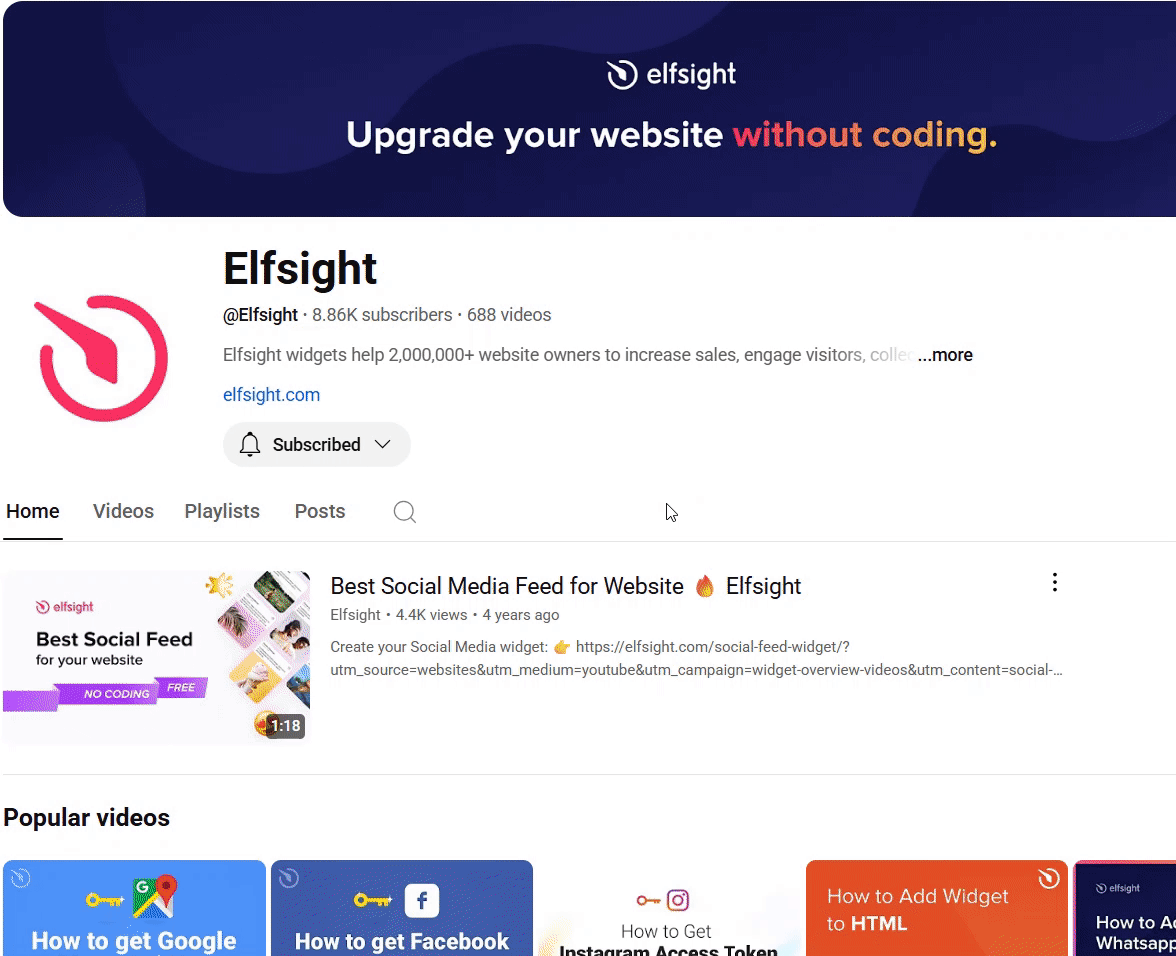Click the Instagram icon on the Access Token thumbnail
1176x956 pixels.
(678, 900)
